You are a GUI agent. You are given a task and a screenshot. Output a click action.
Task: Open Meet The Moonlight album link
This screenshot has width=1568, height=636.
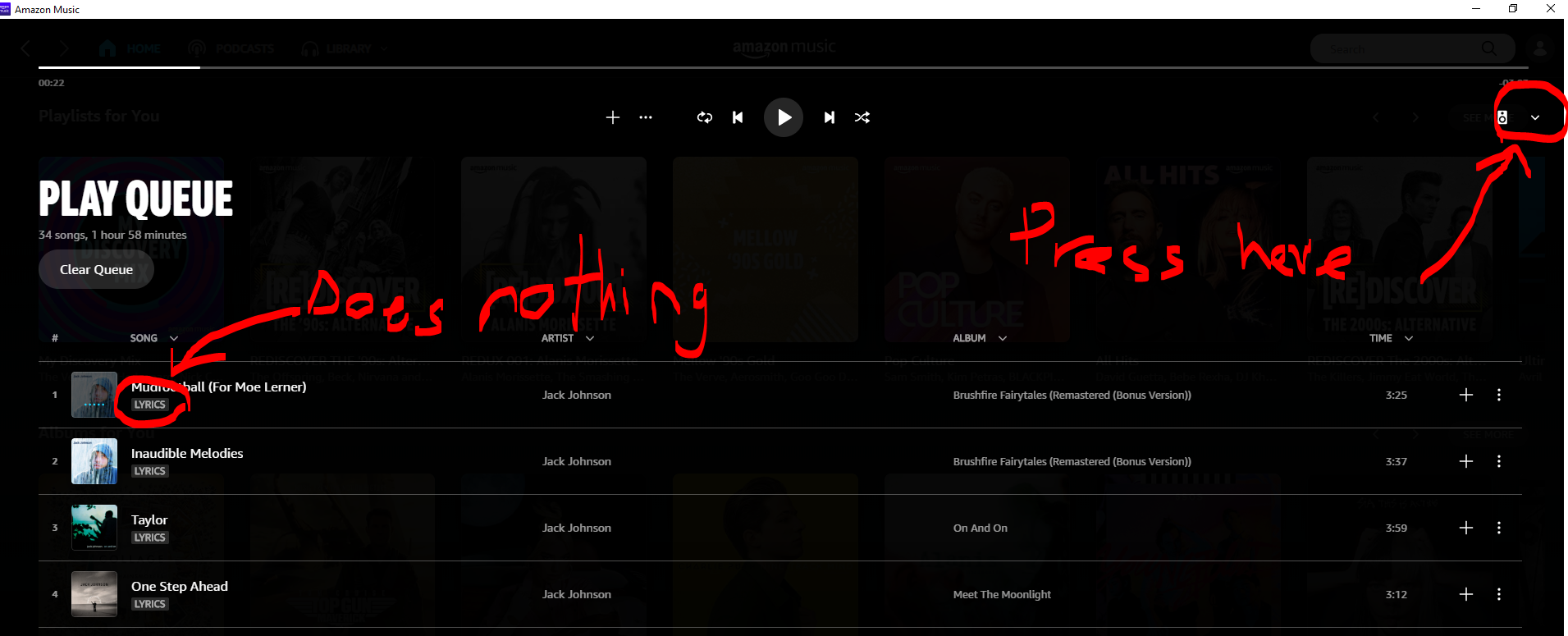[1002, 594]
